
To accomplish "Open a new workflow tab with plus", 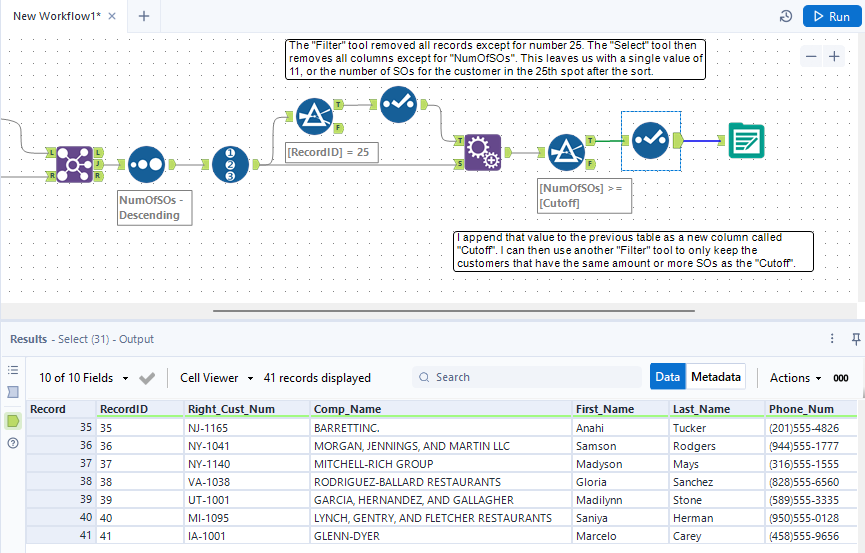I will tap(144, 16).
